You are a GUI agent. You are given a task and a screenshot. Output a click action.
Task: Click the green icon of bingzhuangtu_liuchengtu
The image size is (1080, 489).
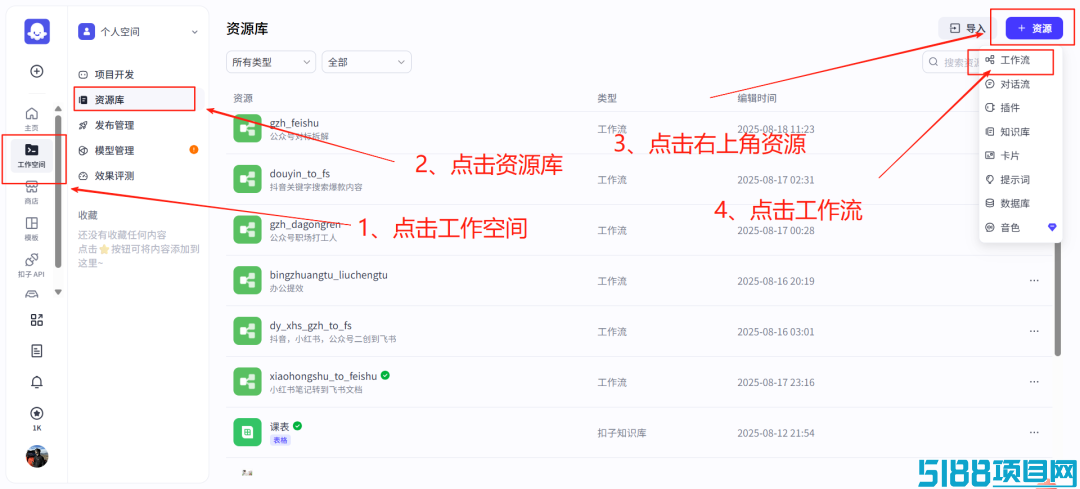(x=247, y=280)
